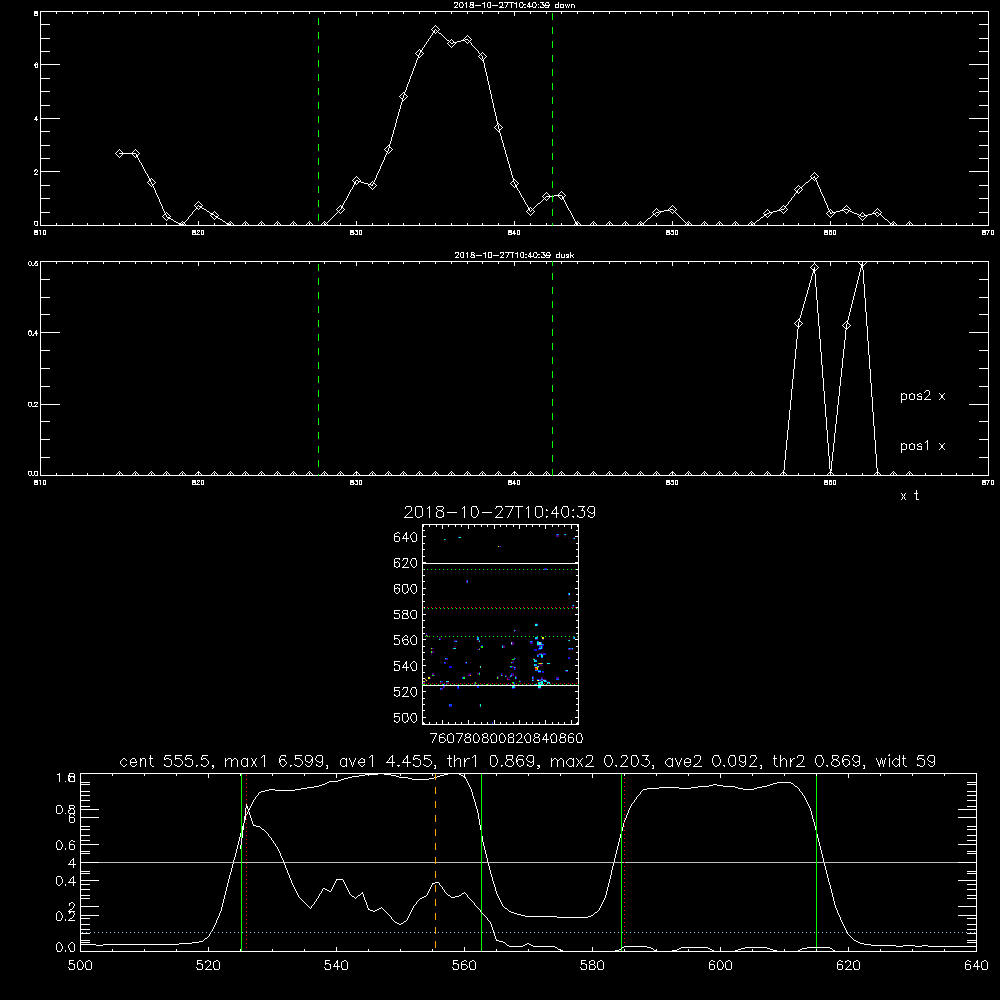Click bottom plot x-axis label '520'
This screenshot has width=1000, height=1000.
[208, 966]
